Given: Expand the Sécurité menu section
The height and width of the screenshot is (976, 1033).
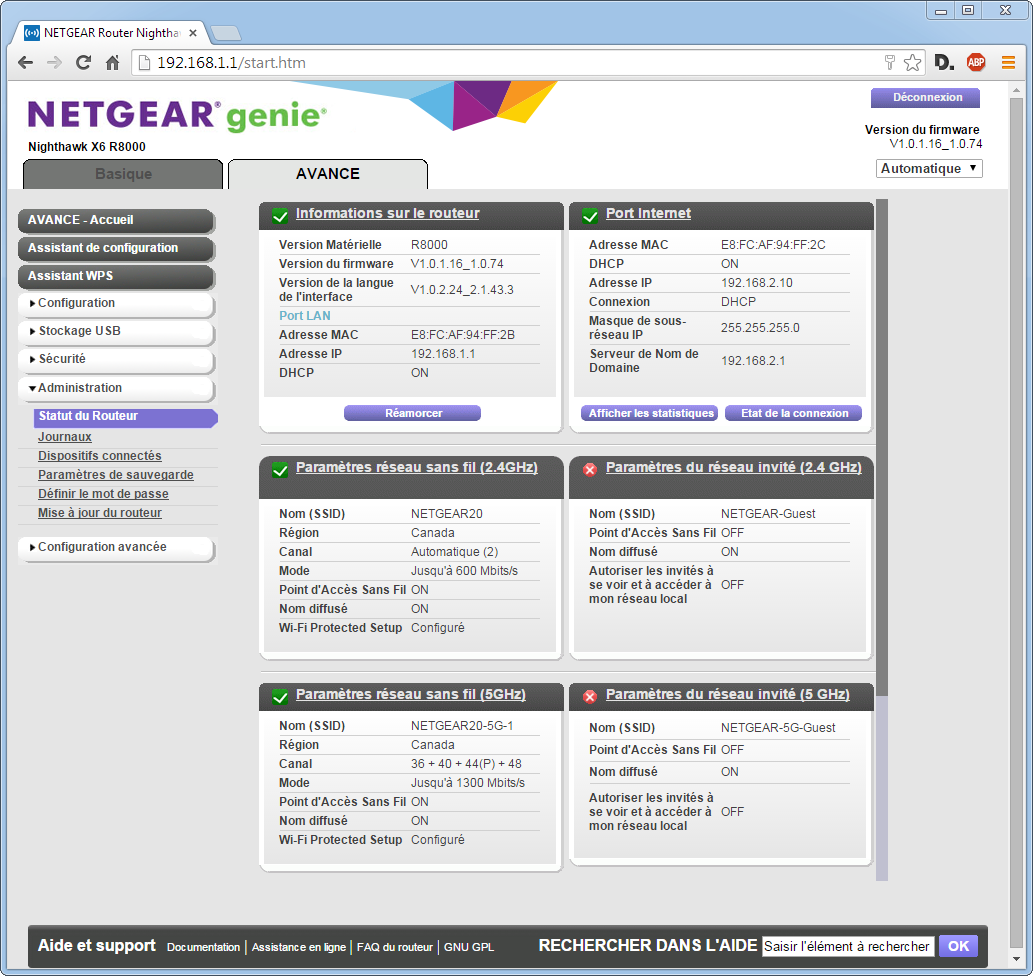Looking at the screenshot, I should (115, 359).
